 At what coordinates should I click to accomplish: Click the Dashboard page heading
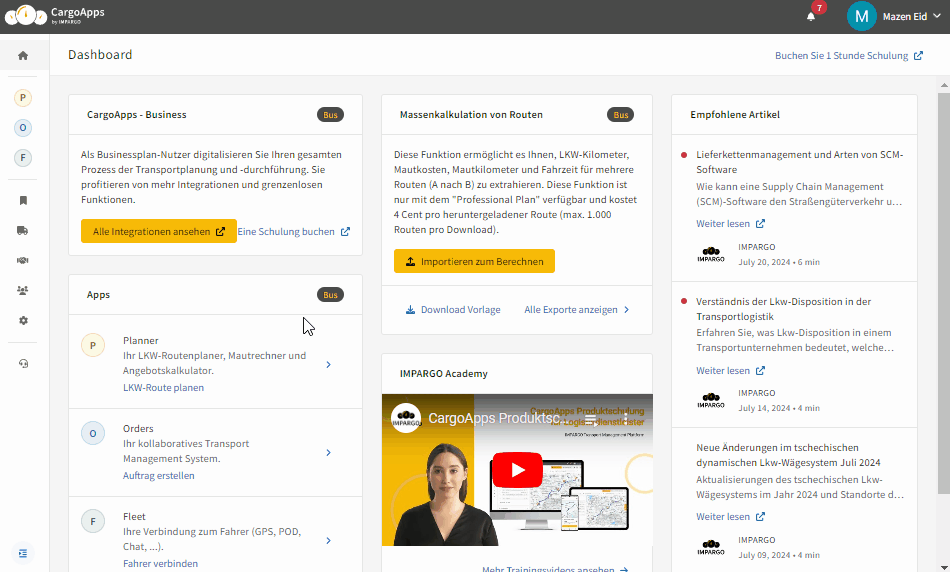pos(100,55)
